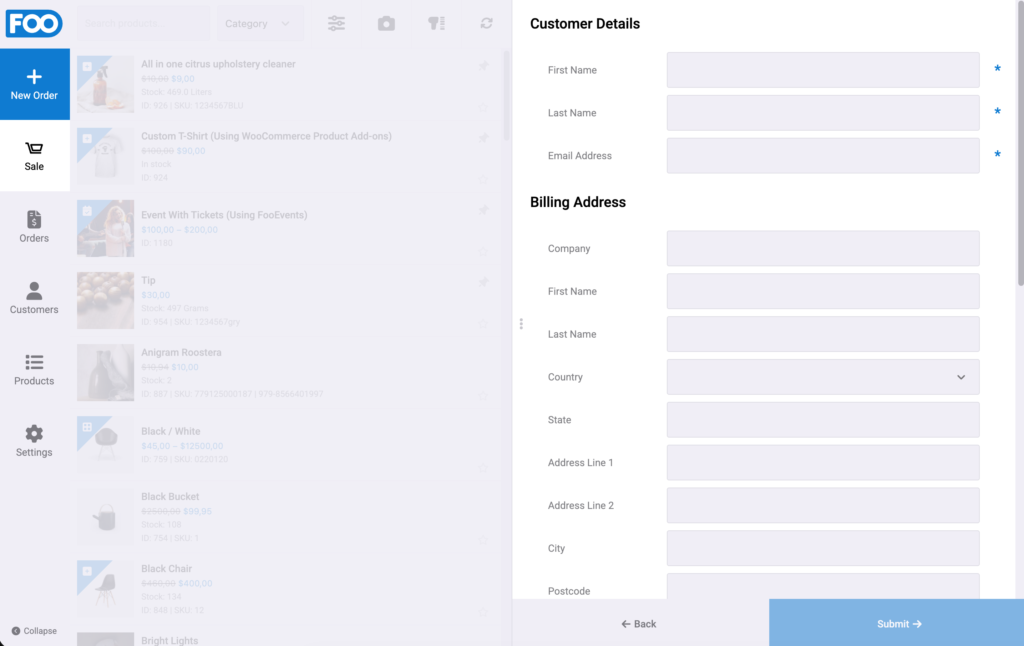This screenshot has height=646, width=1024.
Task: Submit the customer details form
Action: pos(897,624)
